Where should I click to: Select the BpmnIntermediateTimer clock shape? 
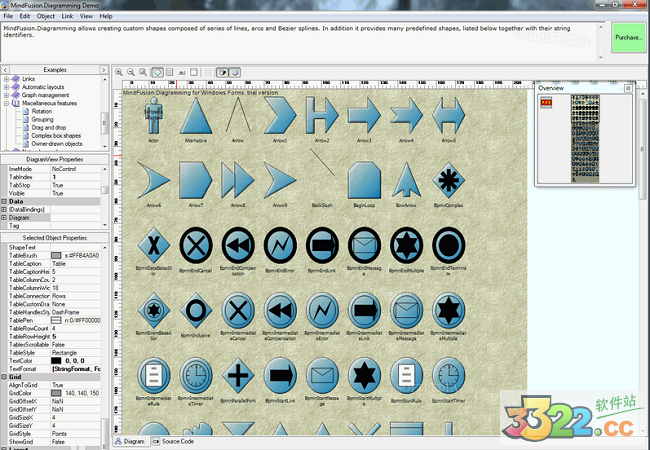point(196,376)
